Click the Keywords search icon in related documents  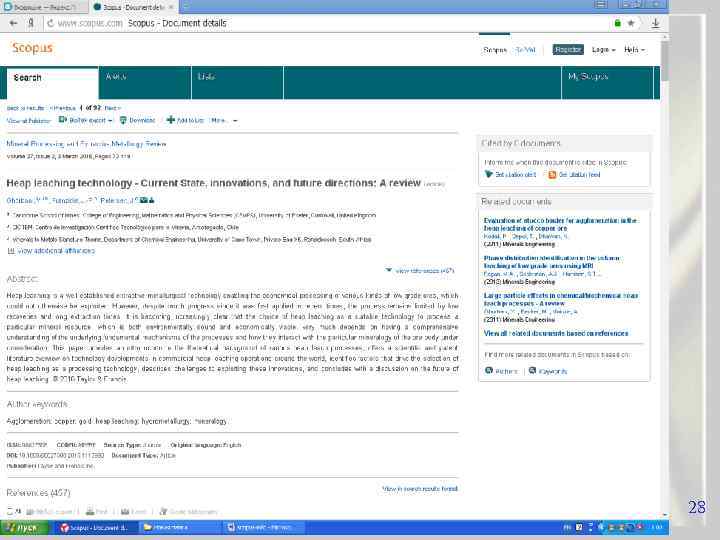point(532,371)
